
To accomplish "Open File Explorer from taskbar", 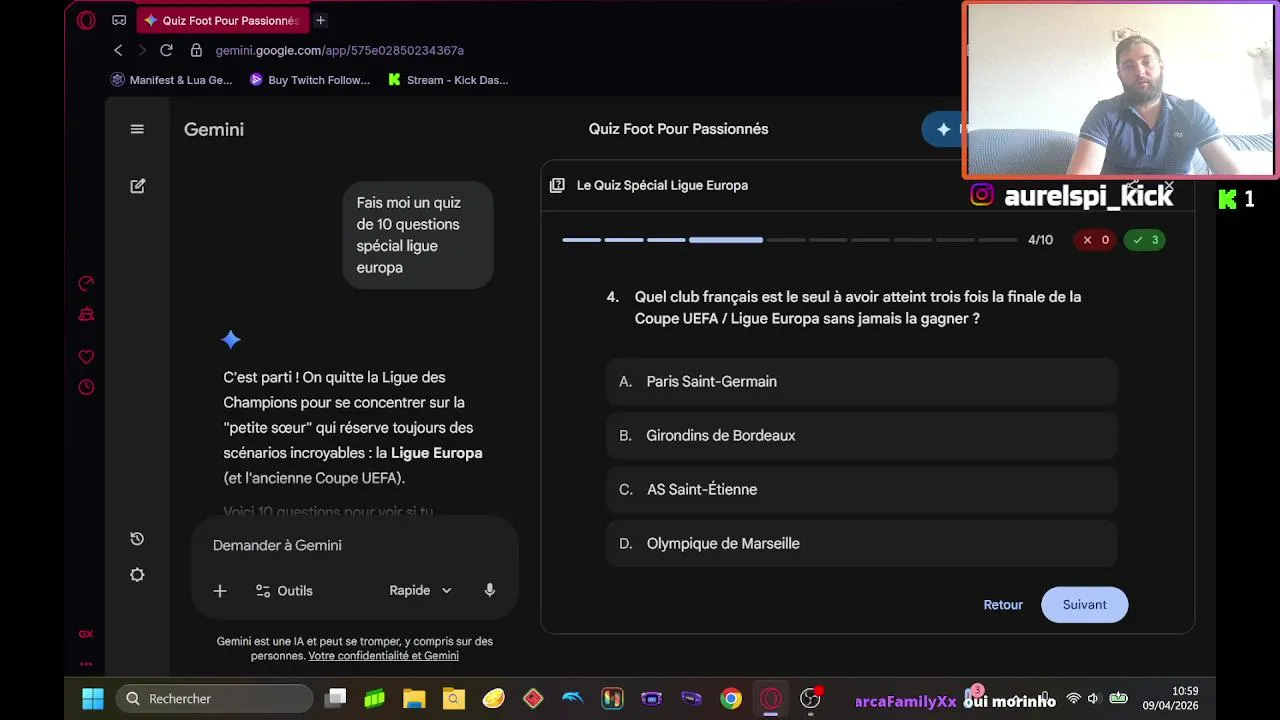I will point(414,699).
